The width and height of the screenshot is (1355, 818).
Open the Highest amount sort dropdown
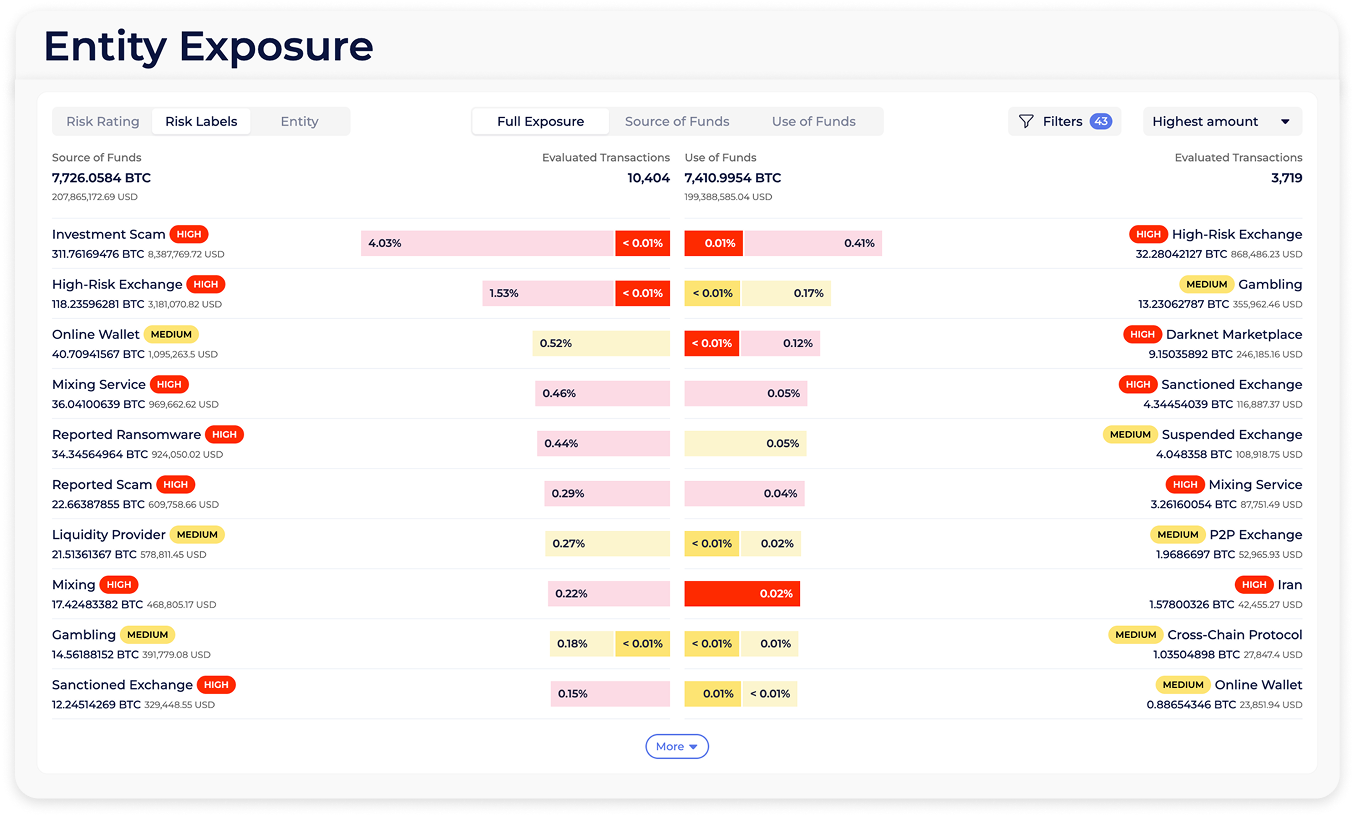pos(1222,121)
